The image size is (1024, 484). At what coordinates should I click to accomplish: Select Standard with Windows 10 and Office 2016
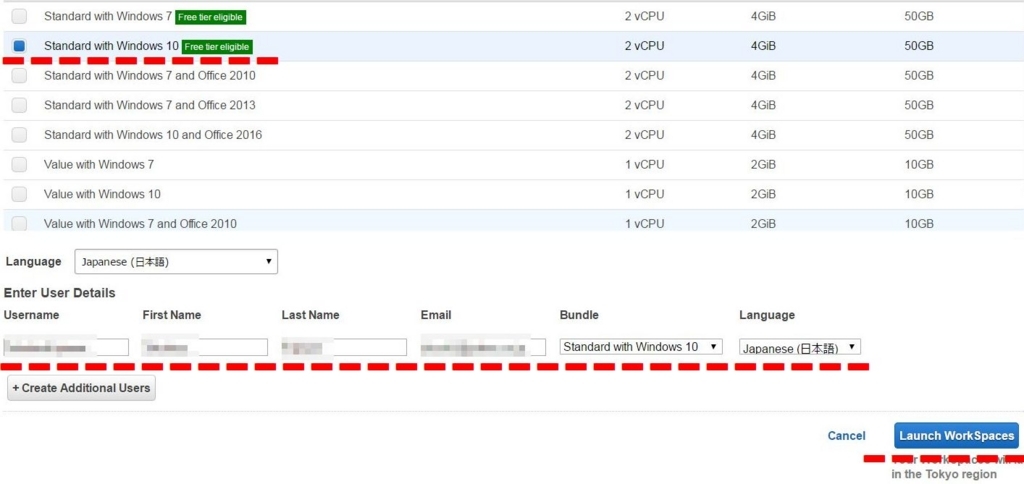20,135
